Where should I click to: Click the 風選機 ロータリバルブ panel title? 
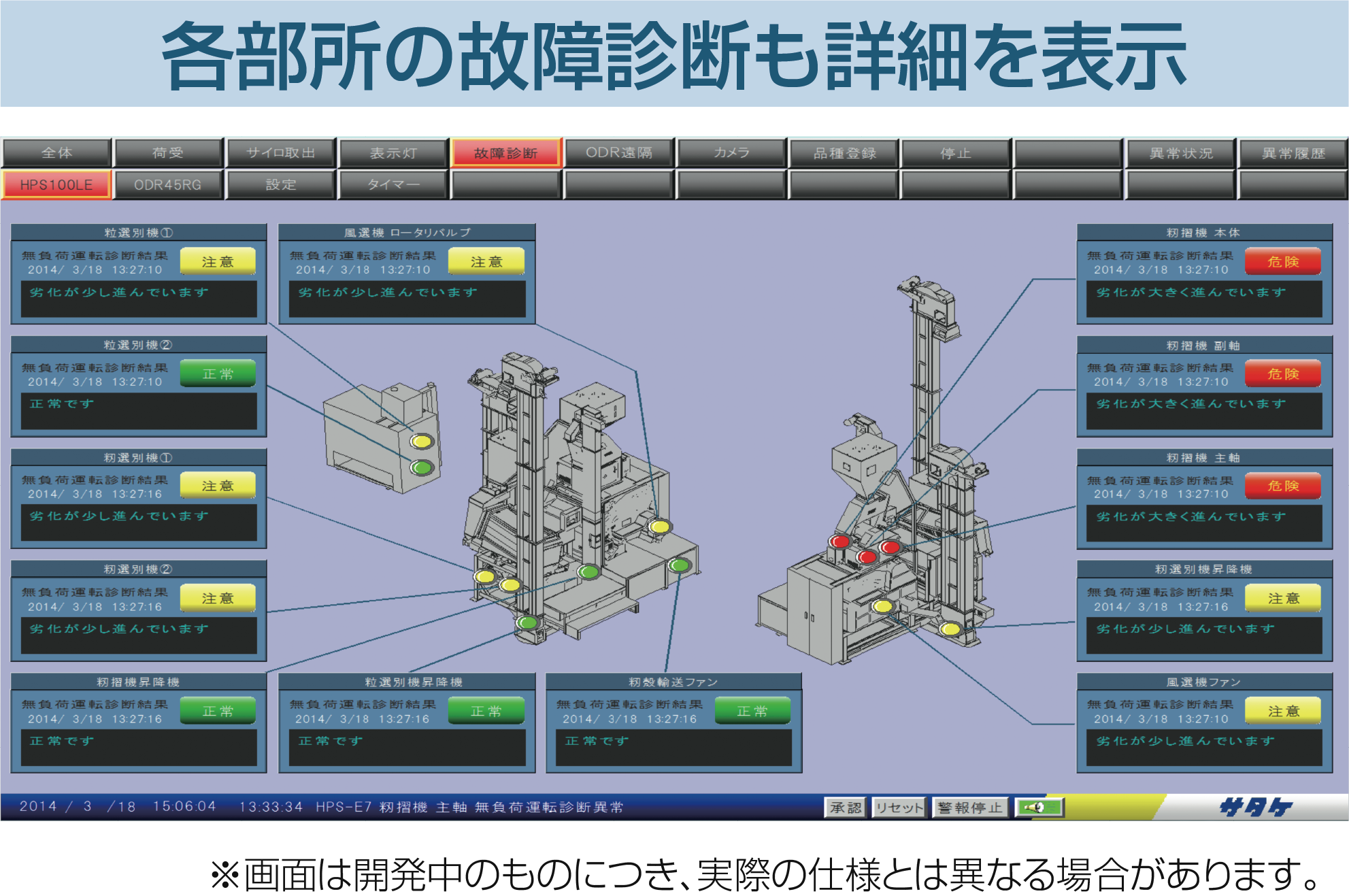pyautogui.click(x=407, y=233)
